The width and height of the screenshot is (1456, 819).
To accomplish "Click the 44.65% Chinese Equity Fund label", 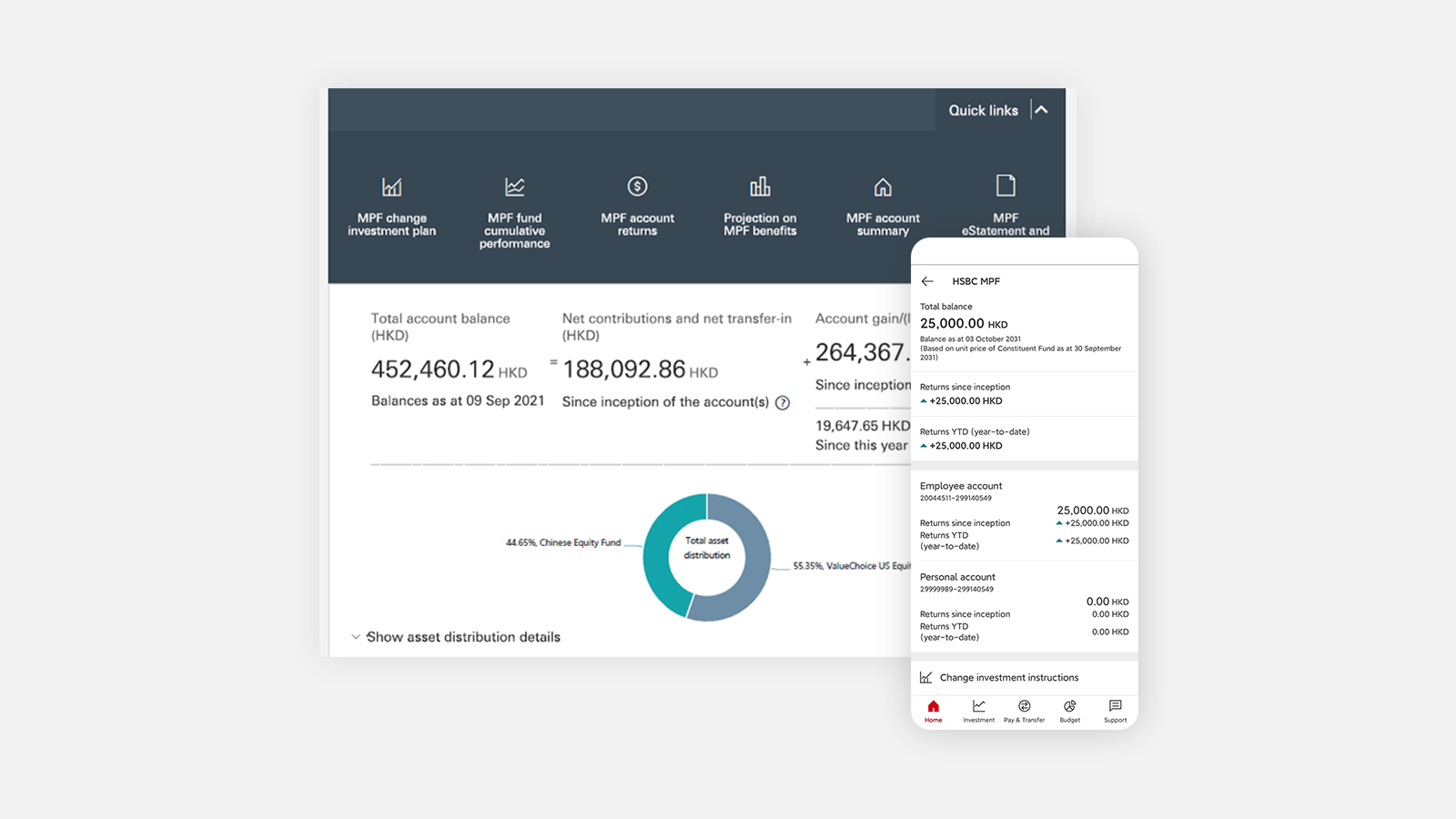I will pyautogui.click(x=563, y=542).
